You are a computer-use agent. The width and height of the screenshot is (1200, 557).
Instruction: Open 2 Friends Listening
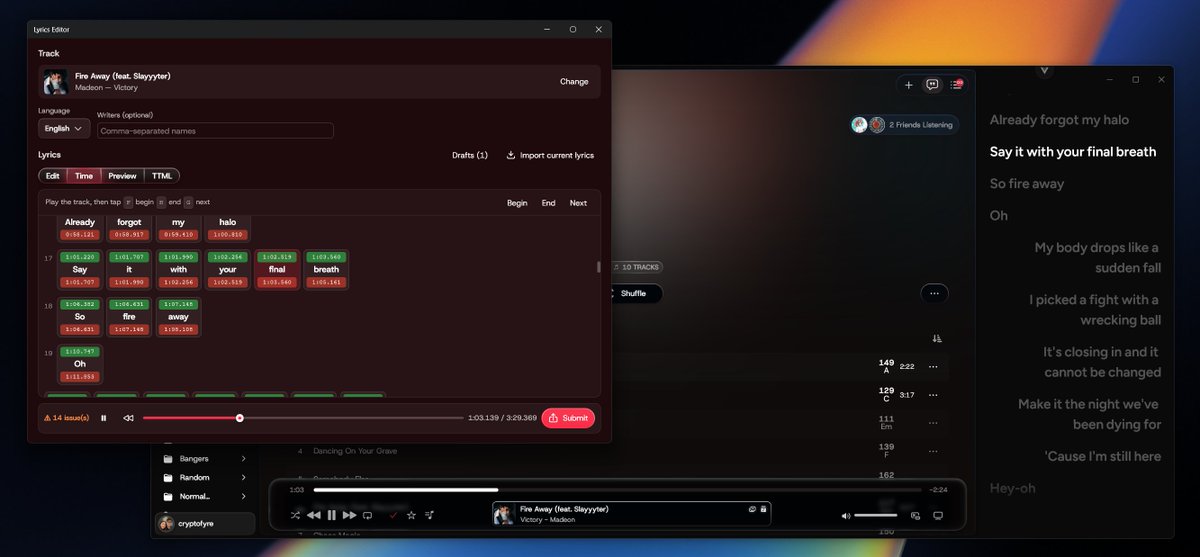pos(904,125)
